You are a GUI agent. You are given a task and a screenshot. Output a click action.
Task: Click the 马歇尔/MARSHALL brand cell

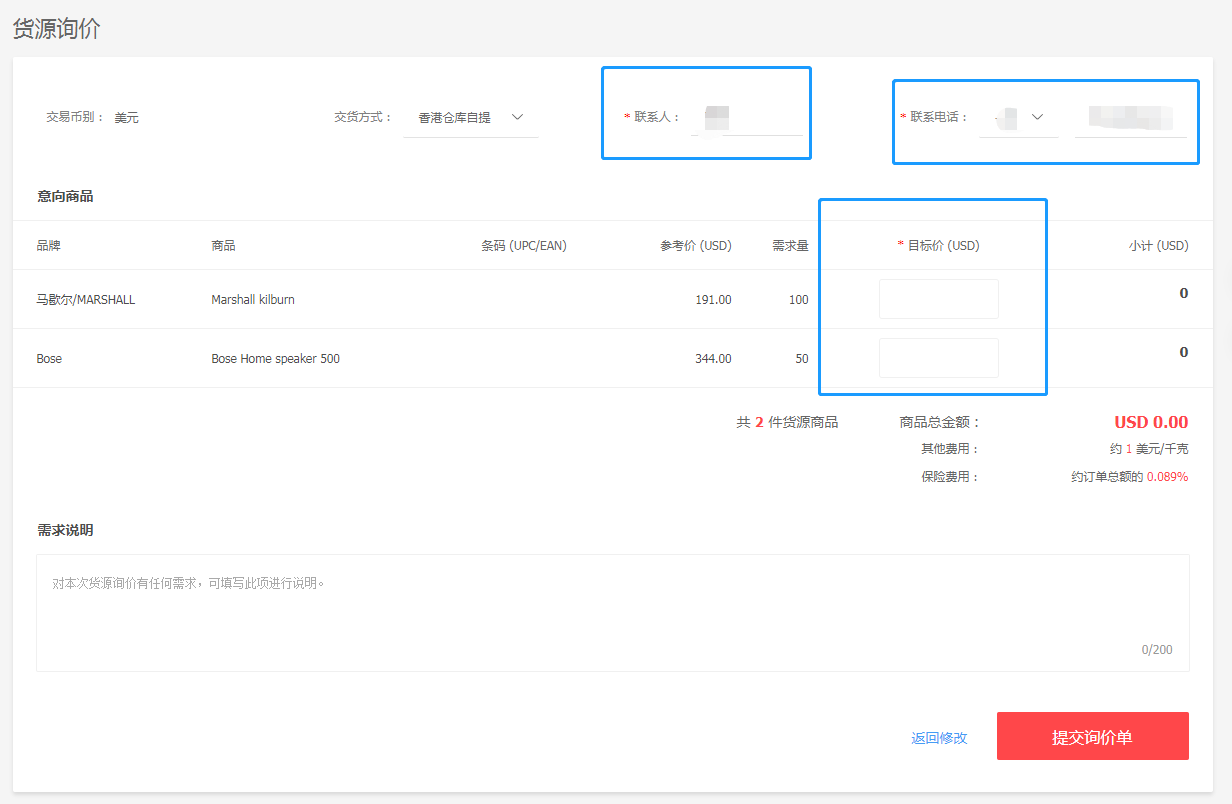pos(86,299)
